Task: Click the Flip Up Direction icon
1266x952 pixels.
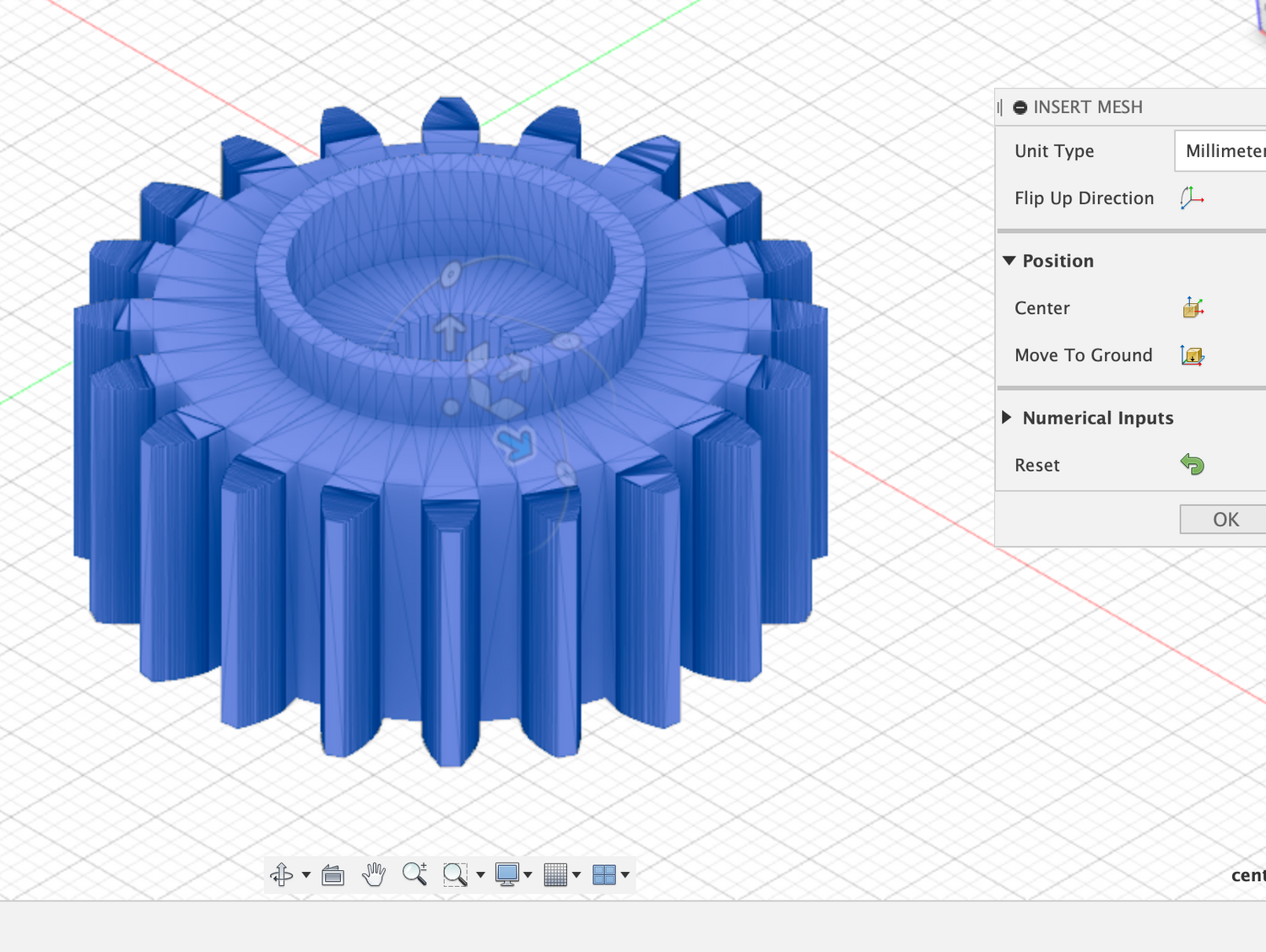Action: [1192, 198]
